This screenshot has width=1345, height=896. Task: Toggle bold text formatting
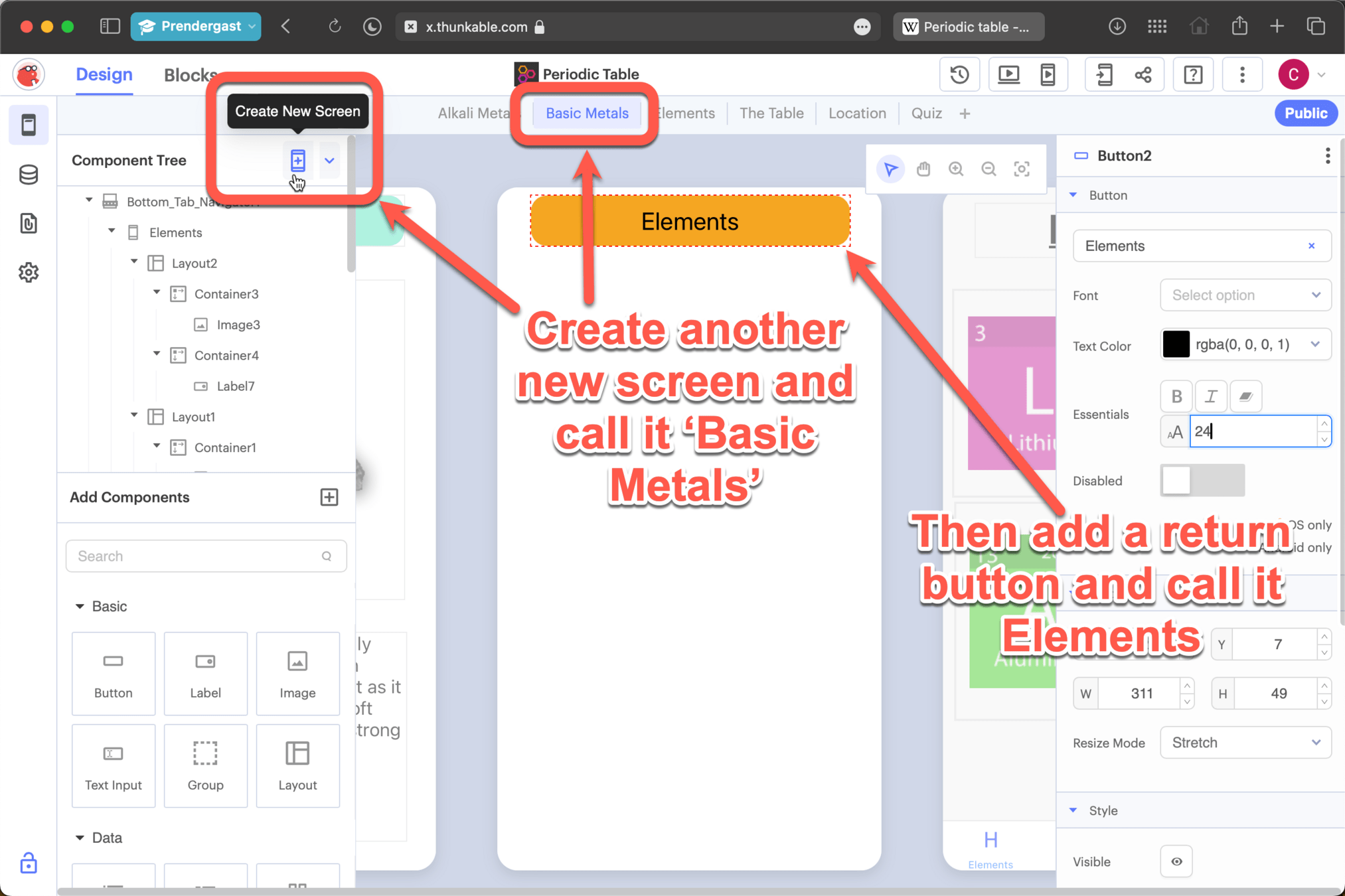click(1176, 396)
